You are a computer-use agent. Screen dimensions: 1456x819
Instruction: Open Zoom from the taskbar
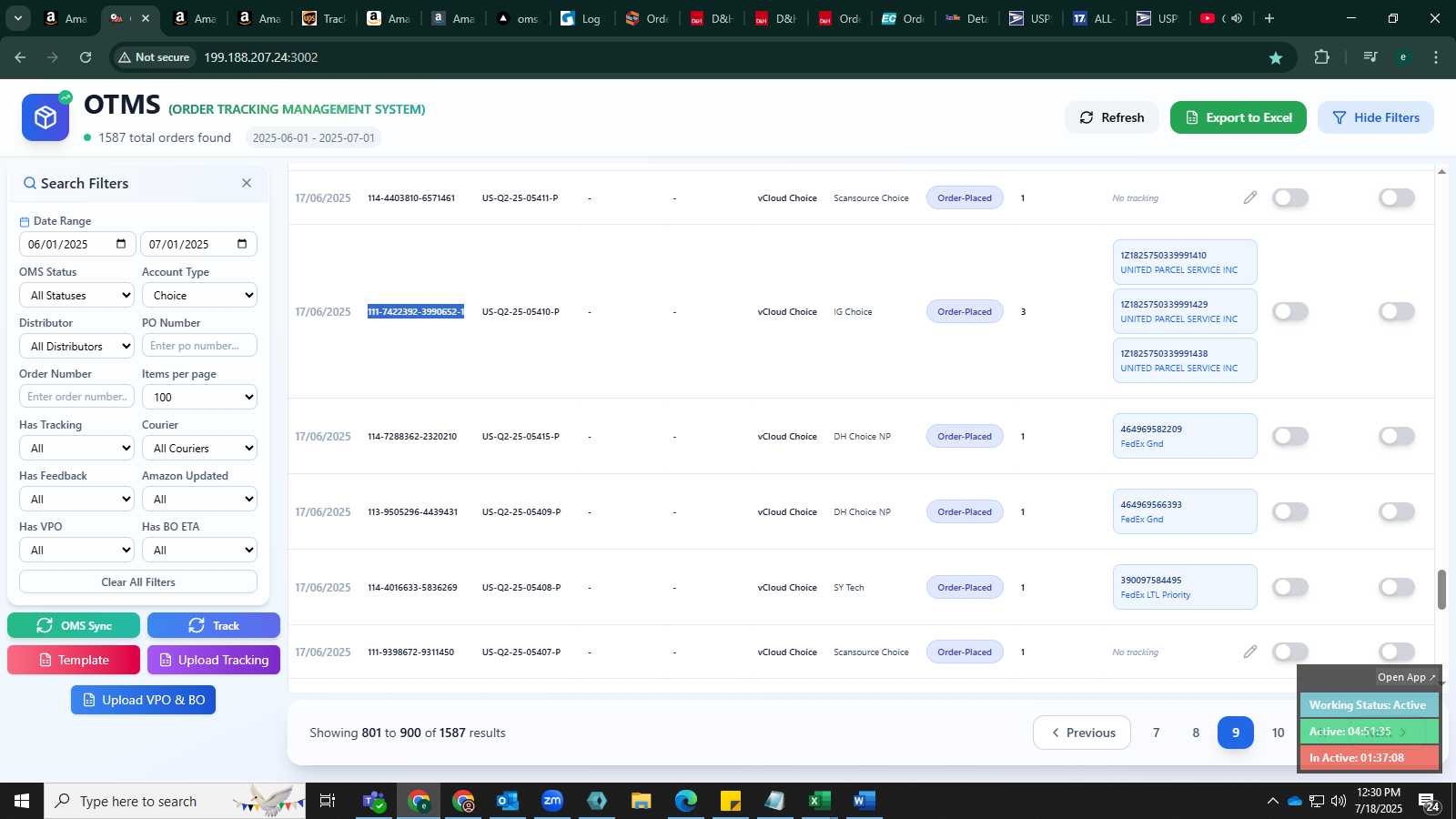(x=552, y=801)
